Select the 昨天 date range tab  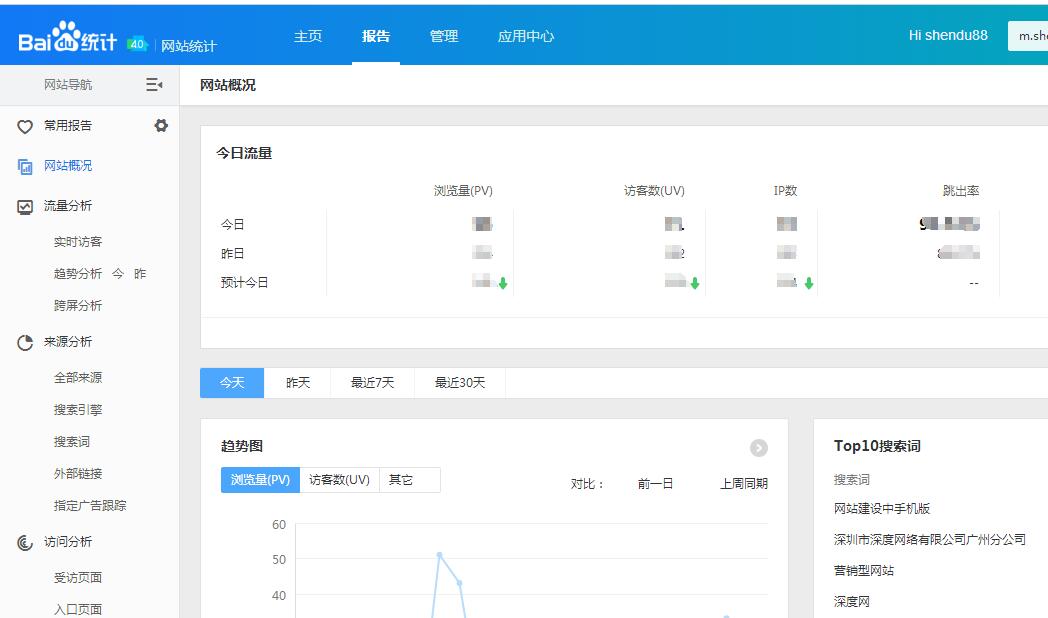[297, 382]
